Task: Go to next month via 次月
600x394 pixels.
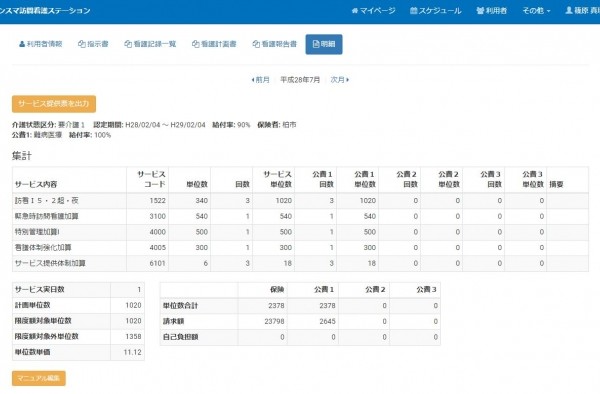Action: [x=340, y=80]
